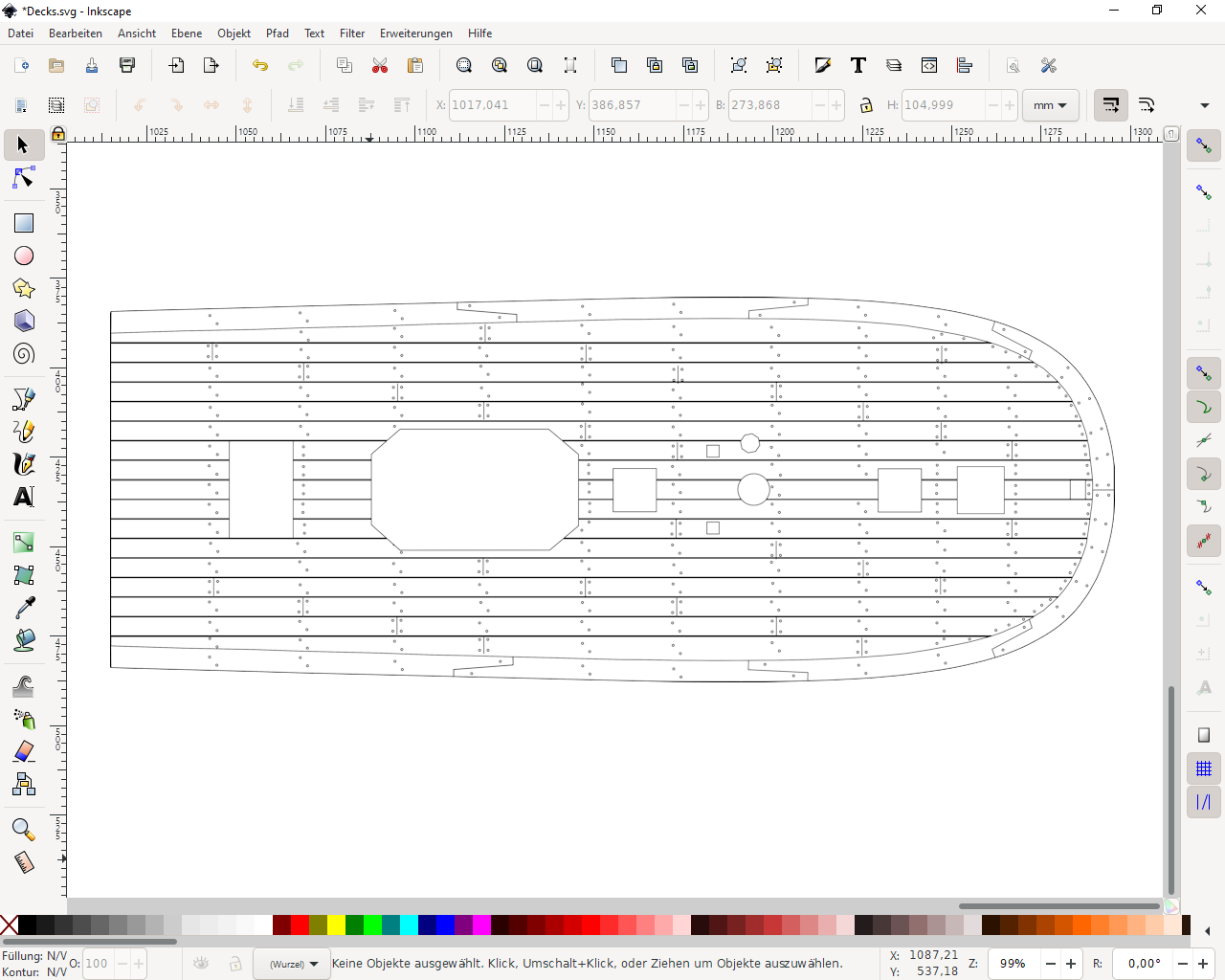Toggle the width/height ratio lock
Viewport: 1225px width, 980px height.
[866, 105]
